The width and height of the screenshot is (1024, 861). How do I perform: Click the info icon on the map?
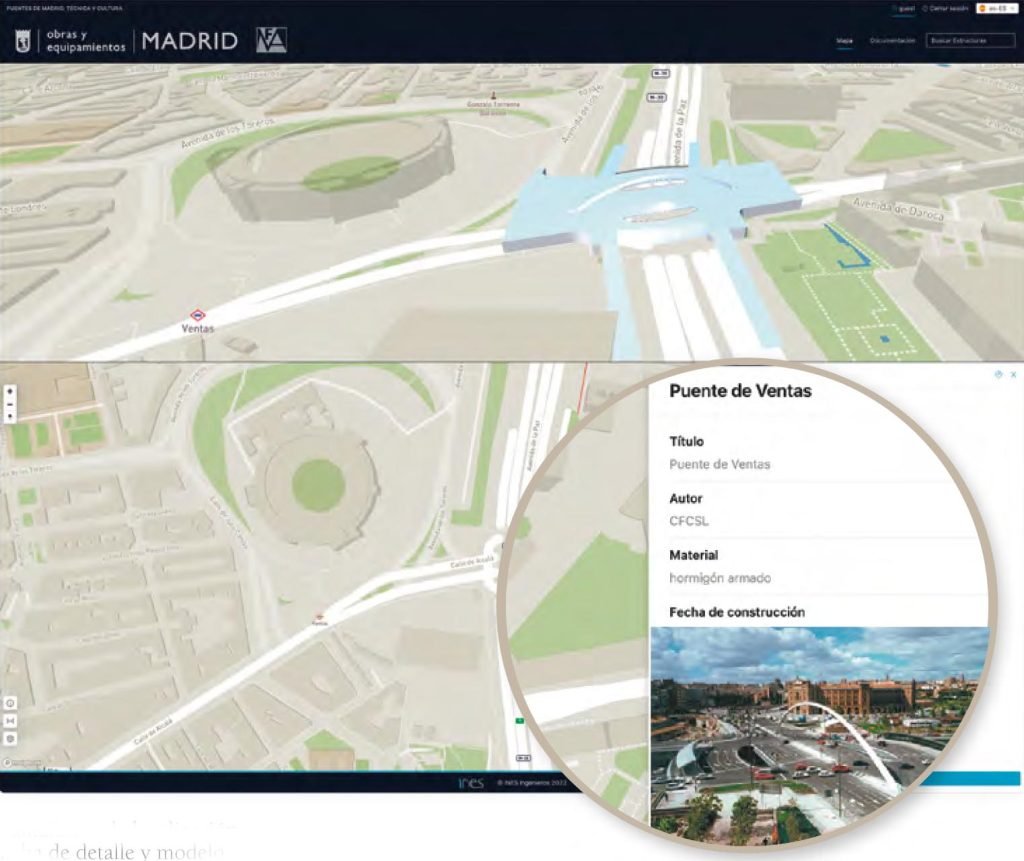(x=9, y=703)
